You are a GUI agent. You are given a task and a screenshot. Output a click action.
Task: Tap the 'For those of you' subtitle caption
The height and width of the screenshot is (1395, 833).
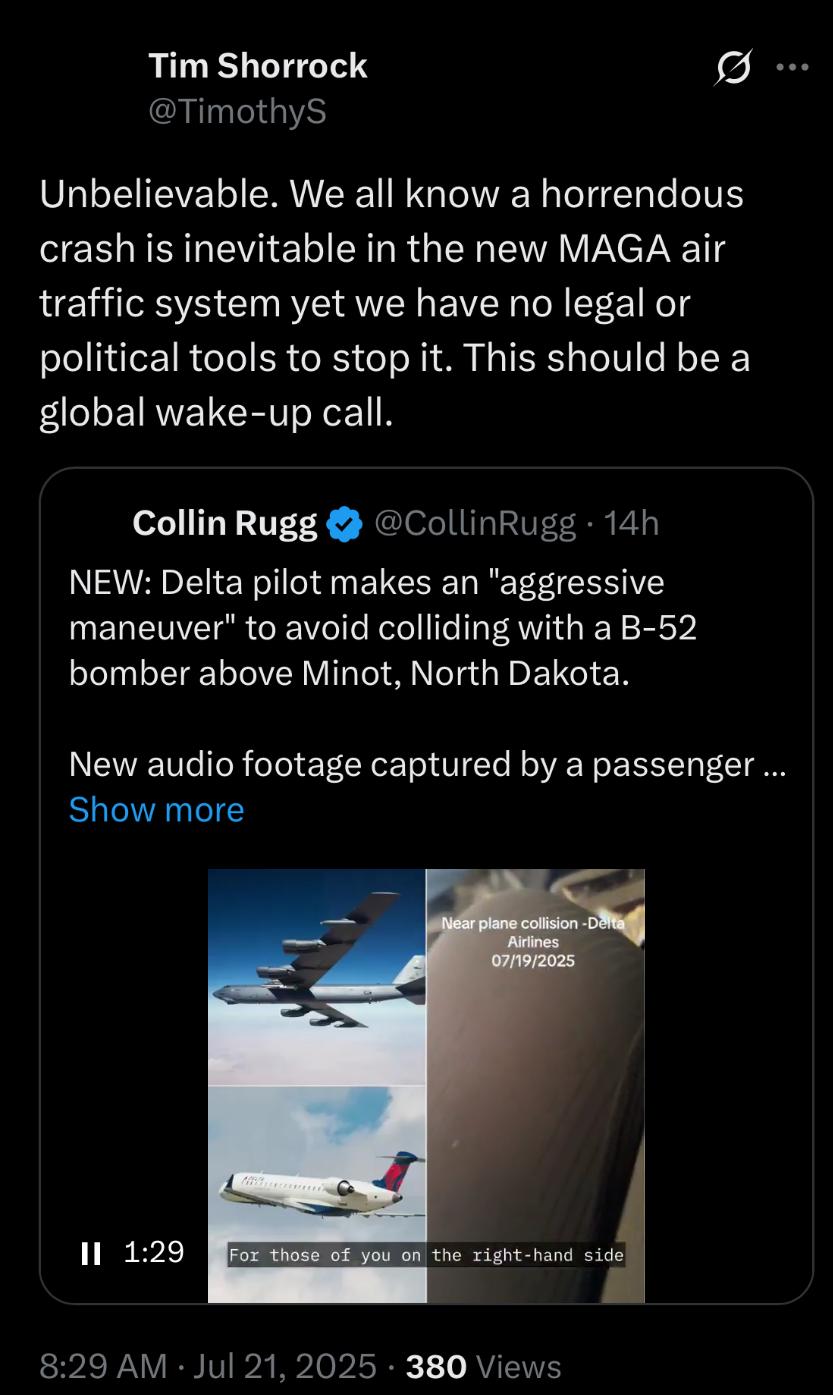click(426, 1255)
